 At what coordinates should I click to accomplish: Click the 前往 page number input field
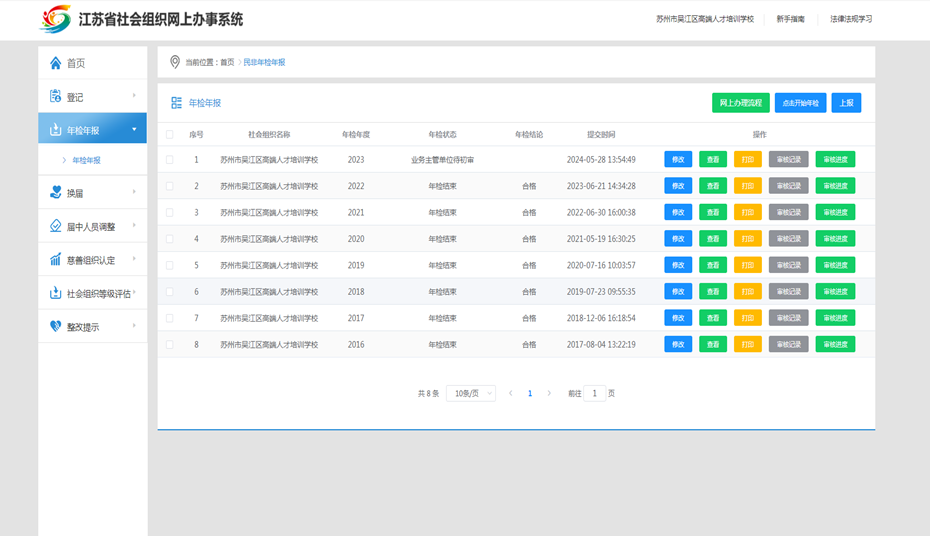coord(595,393)
